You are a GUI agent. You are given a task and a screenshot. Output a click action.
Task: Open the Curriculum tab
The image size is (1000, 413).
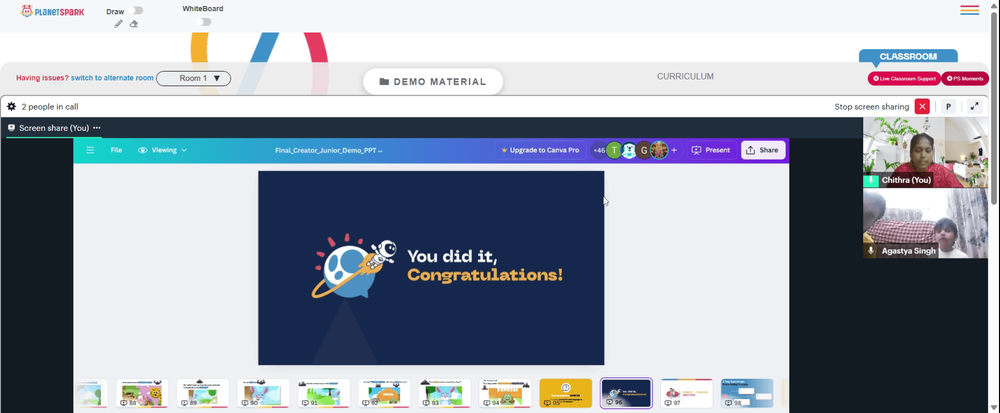click(685, 76)
